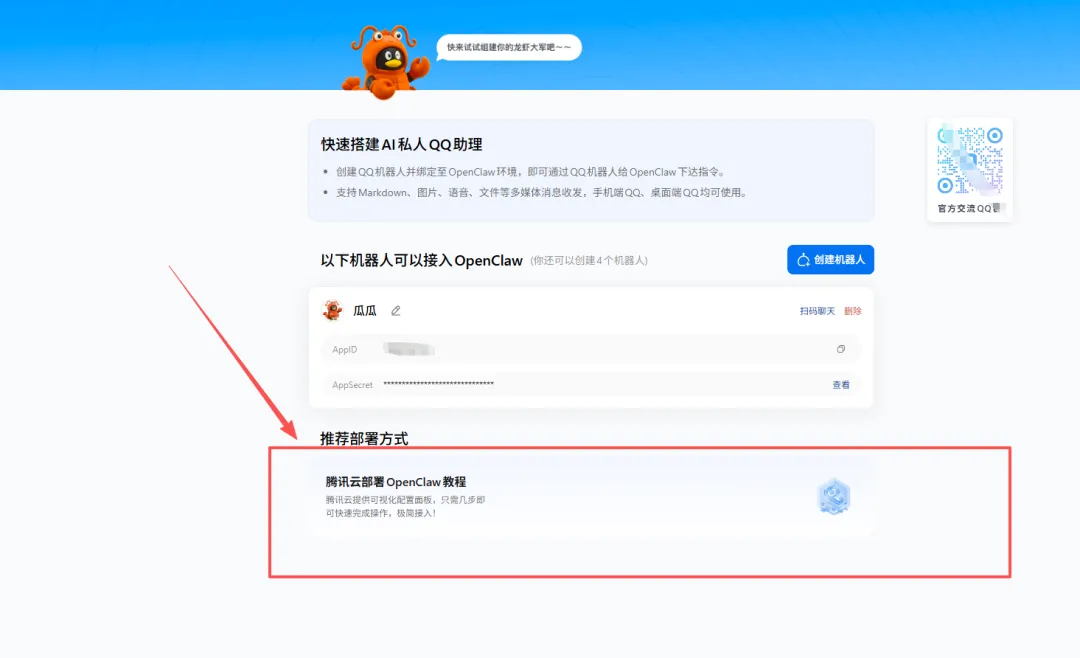The height and width of the screenshot is (658, 1080).
Task: Click the lobster penguin mascot
Action: (x=386, y=62)
